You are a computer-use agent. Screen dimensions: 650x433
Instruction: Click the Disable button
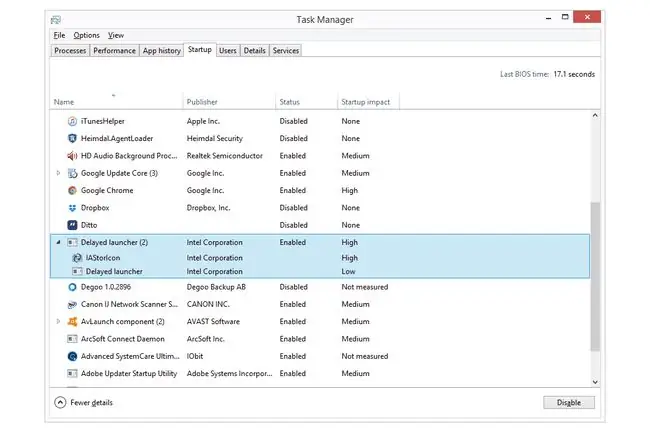[569, 402]
